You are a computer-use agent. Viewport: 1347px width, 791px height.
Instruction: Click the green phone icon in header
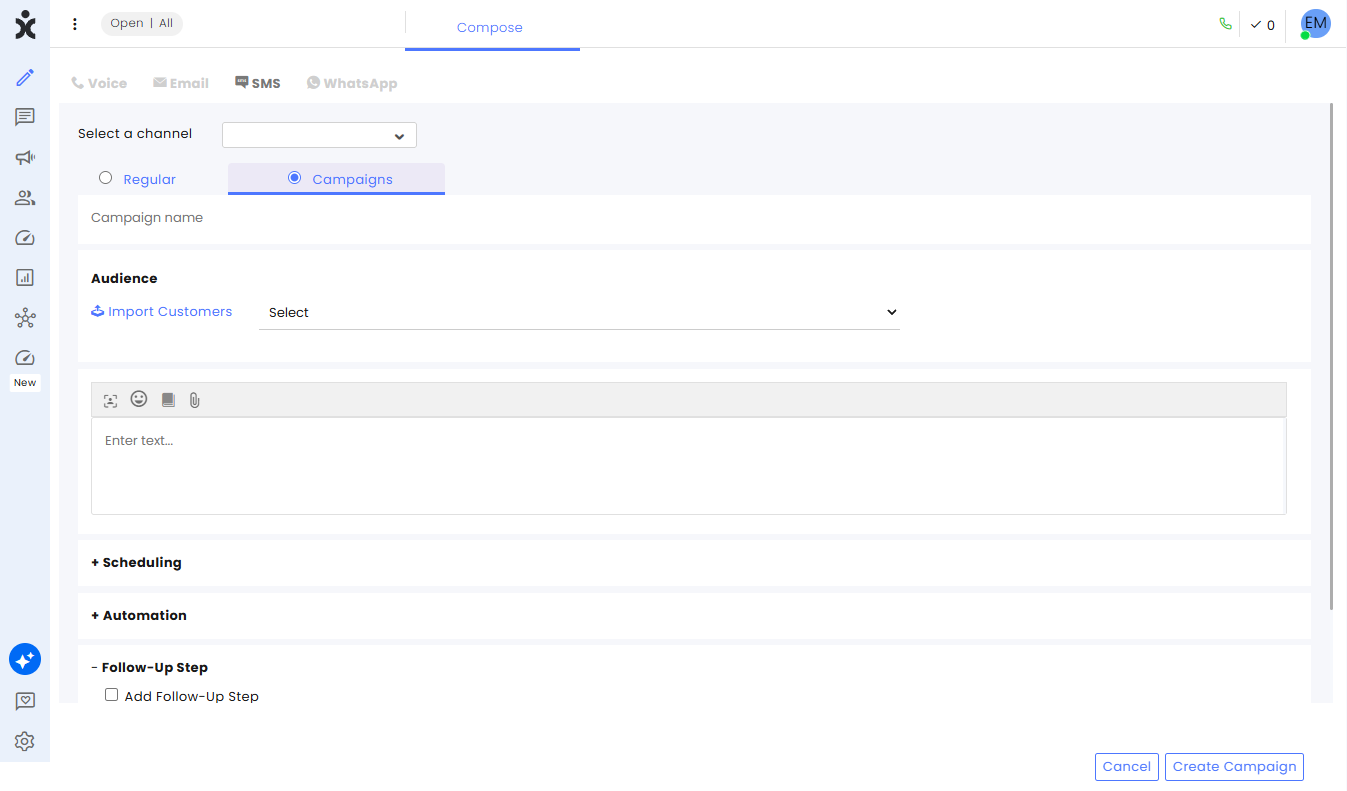click(1225, 24)
